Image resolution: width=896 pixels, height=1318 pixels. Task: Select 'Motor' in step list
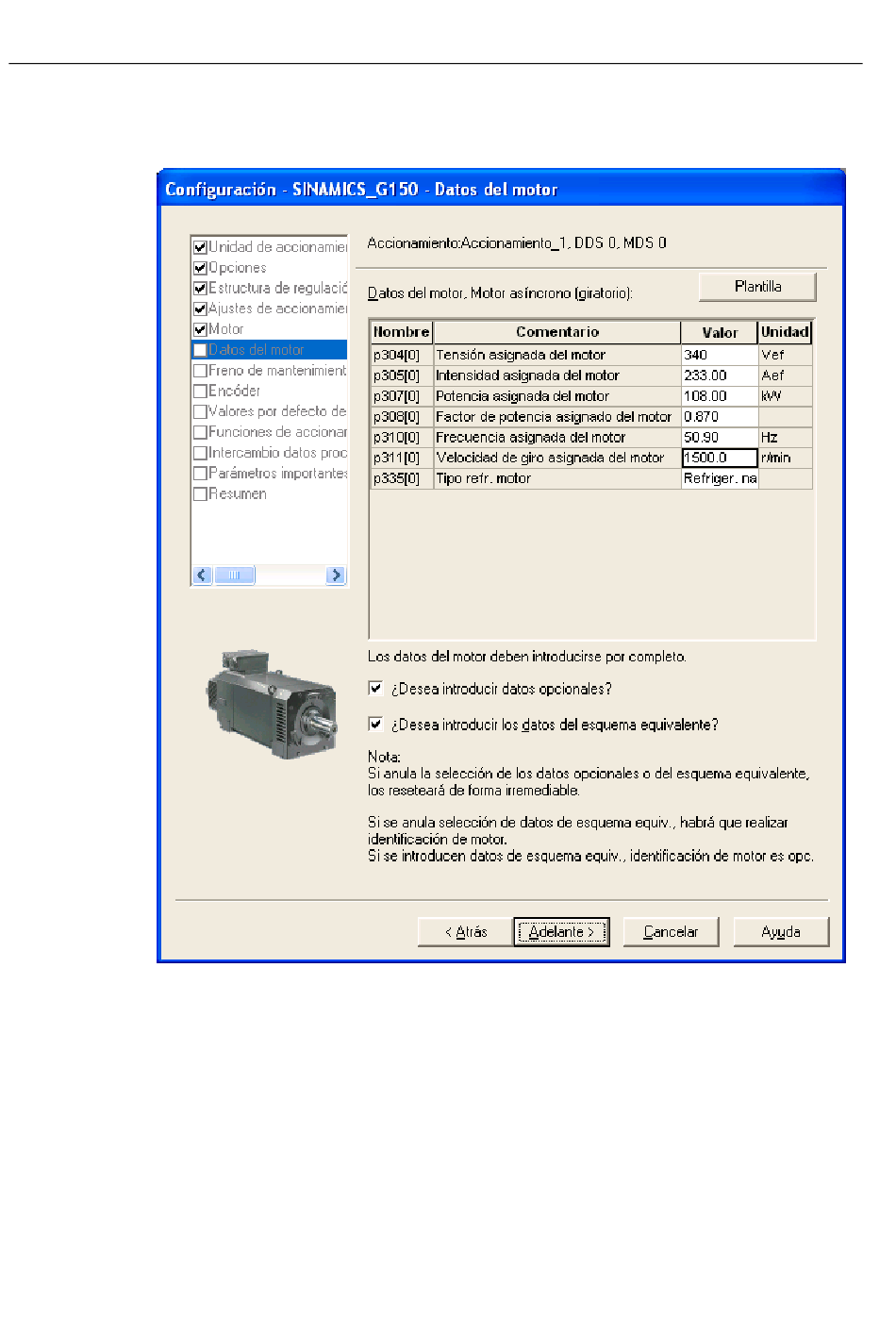point(226,329)
